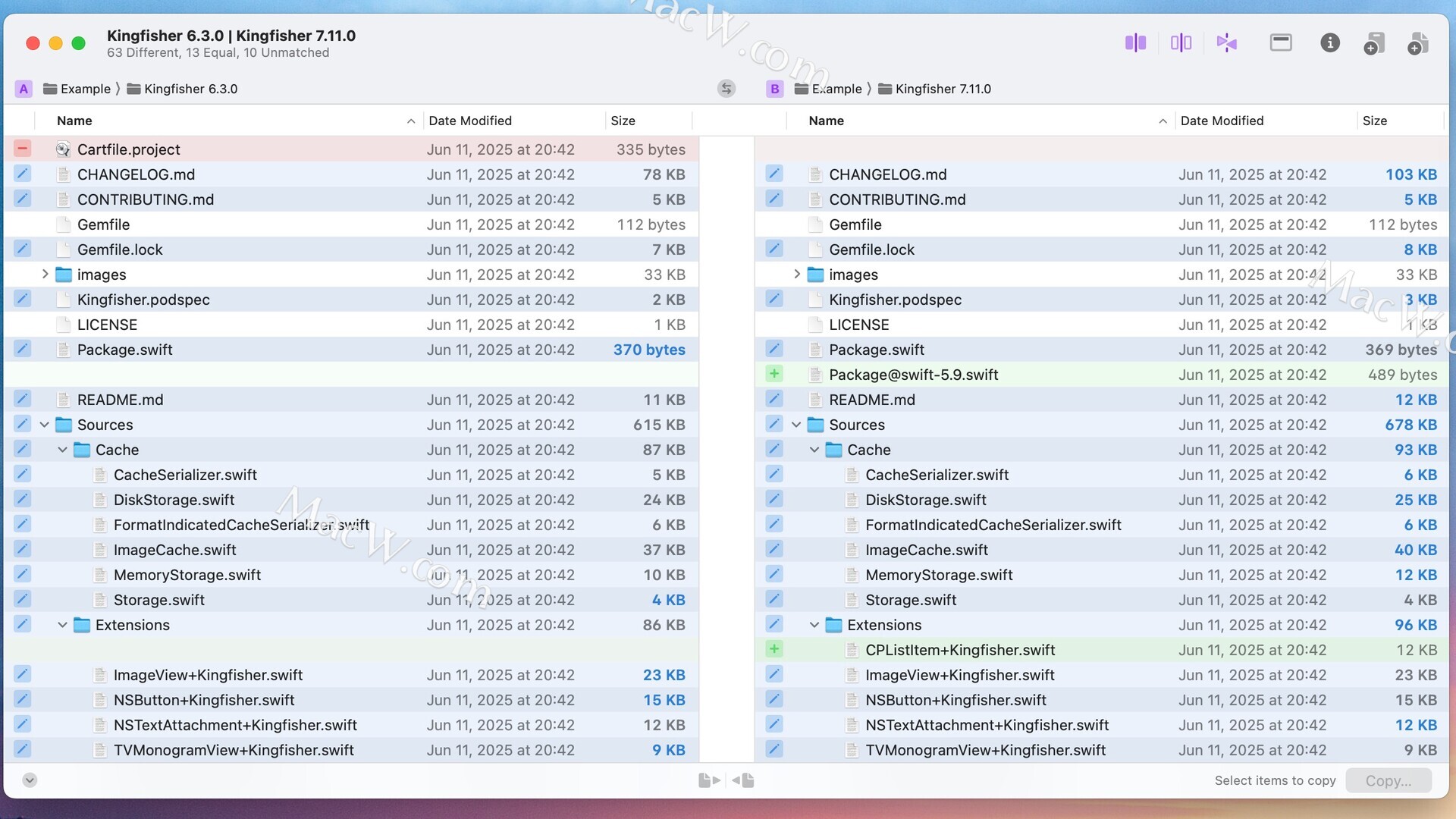This screenshot has width=1456, height=819.
Task: Click the red minus badge on Cartfile.project
Action: (x=22, y=149)
